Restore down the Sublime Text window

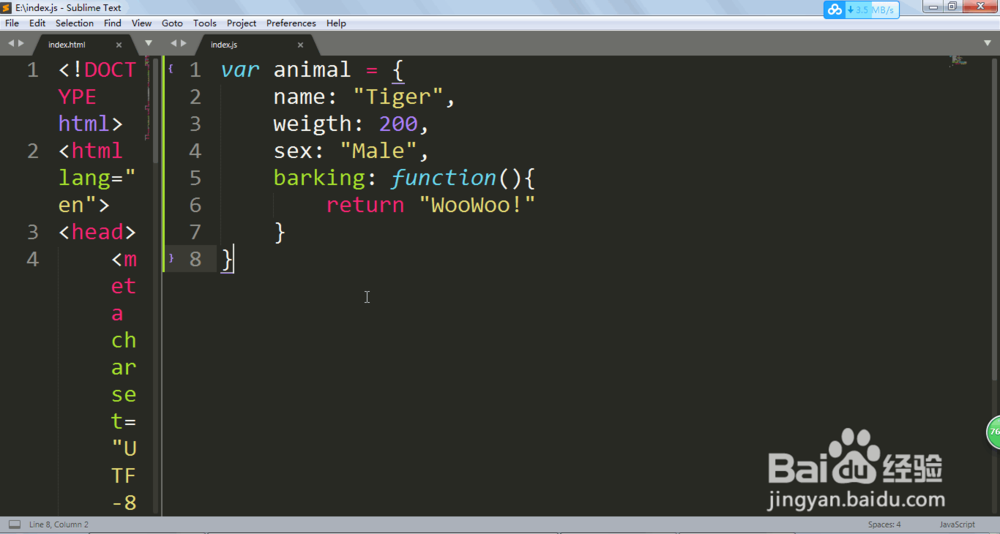(x=952, y=6)
